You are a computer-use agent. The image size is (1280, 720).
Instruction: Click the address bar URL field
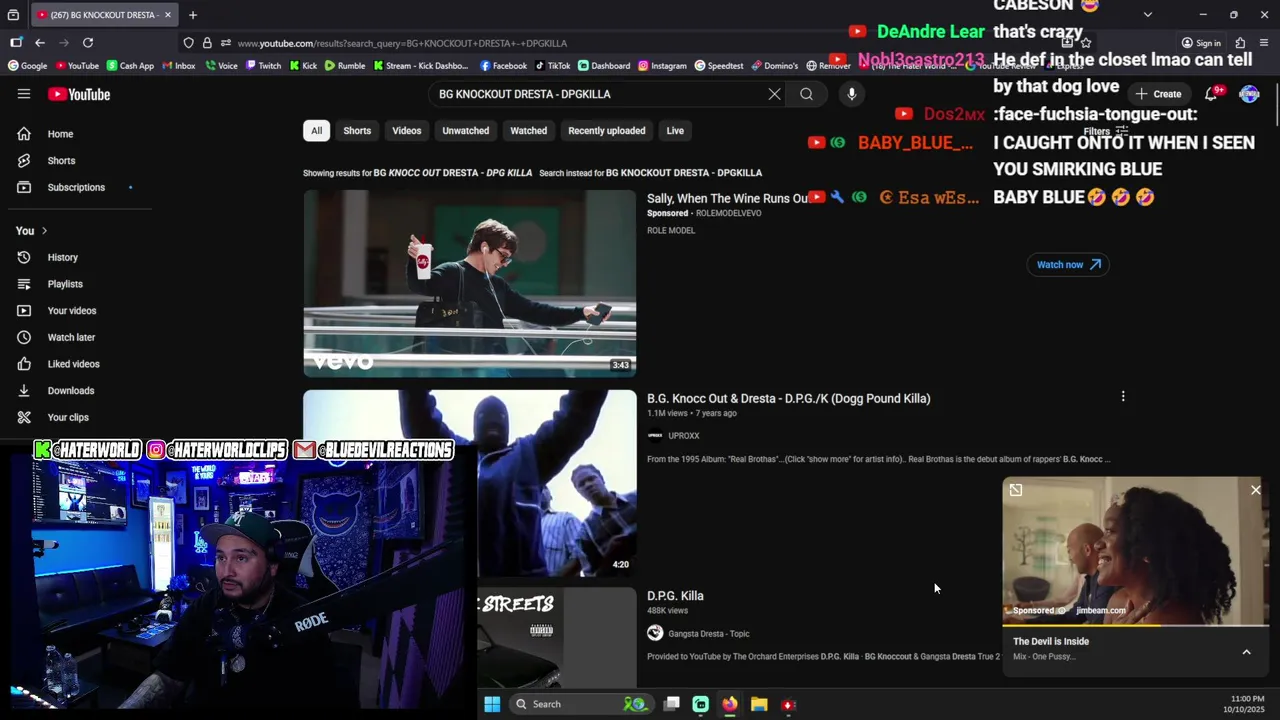click(640, 43)
